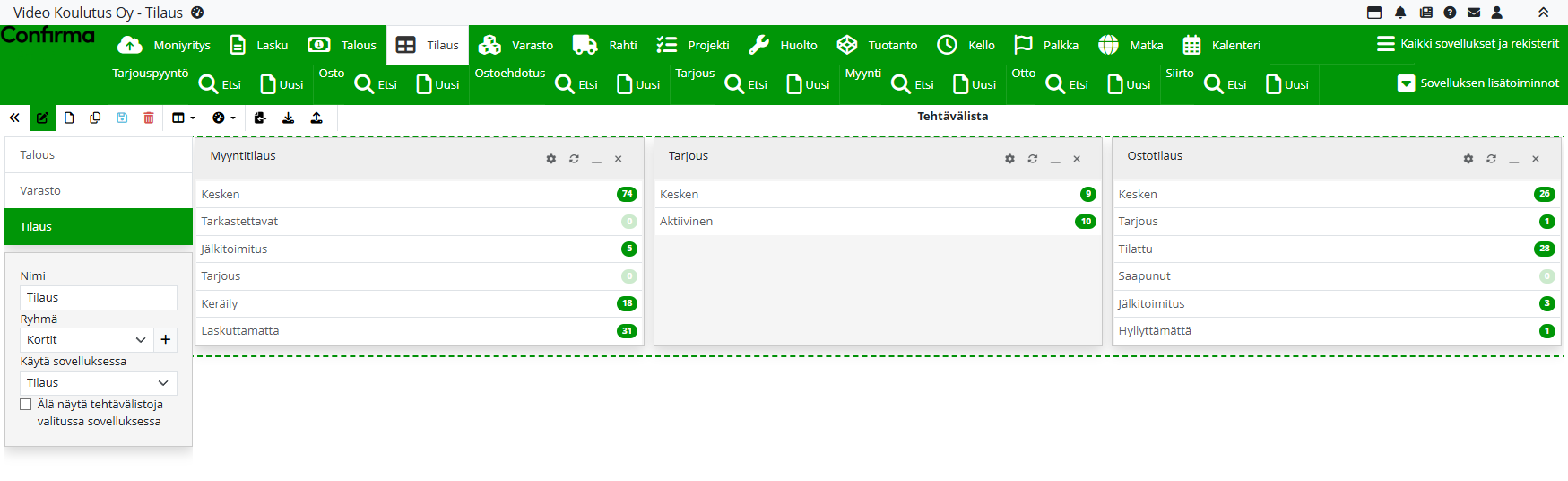Click the plus button next to Ryhmä
Viewport: 1568px width, 481px height.
166,340
